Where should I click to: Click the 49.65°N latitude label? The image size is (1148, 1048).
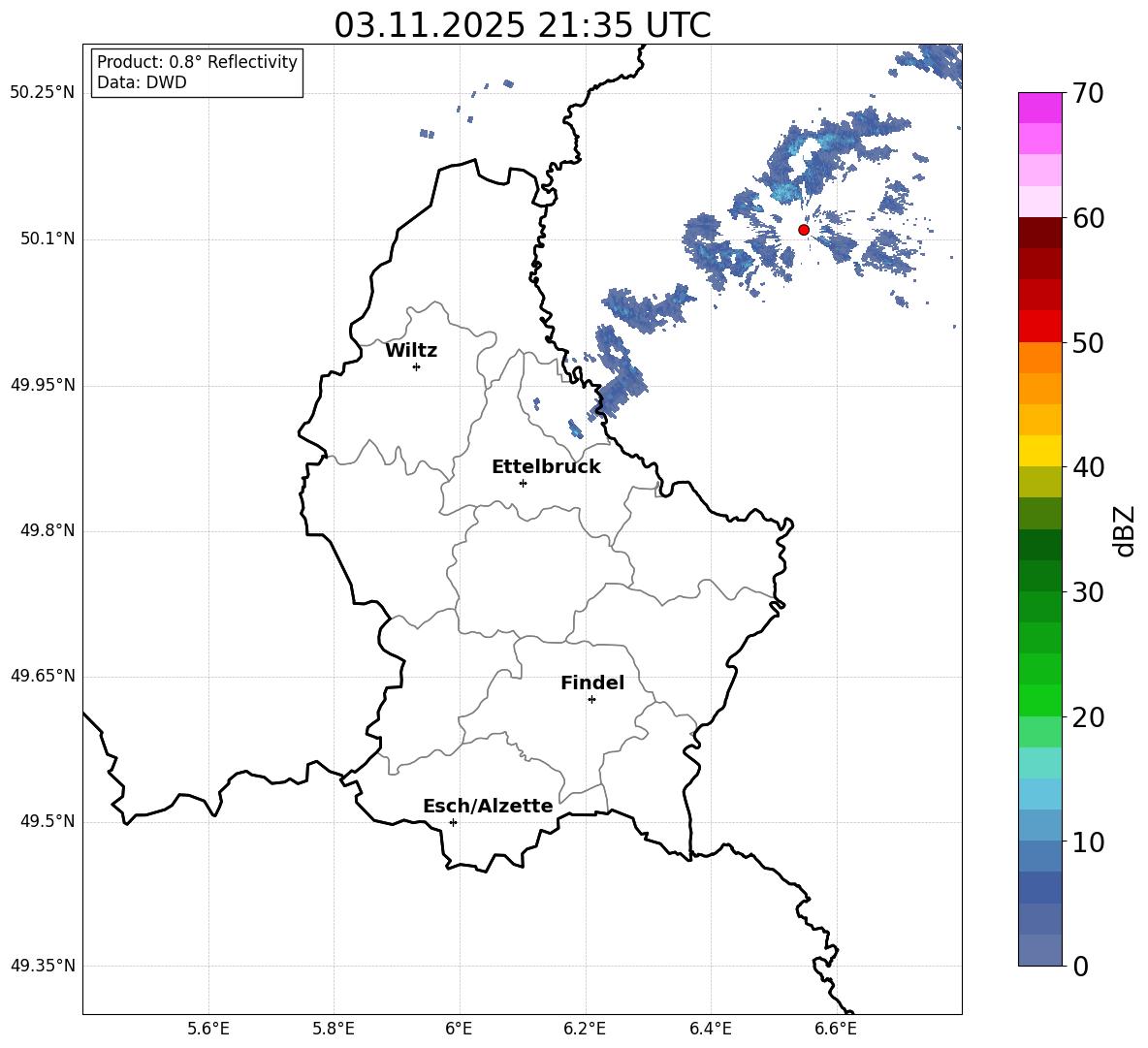[x=43, y=676]
